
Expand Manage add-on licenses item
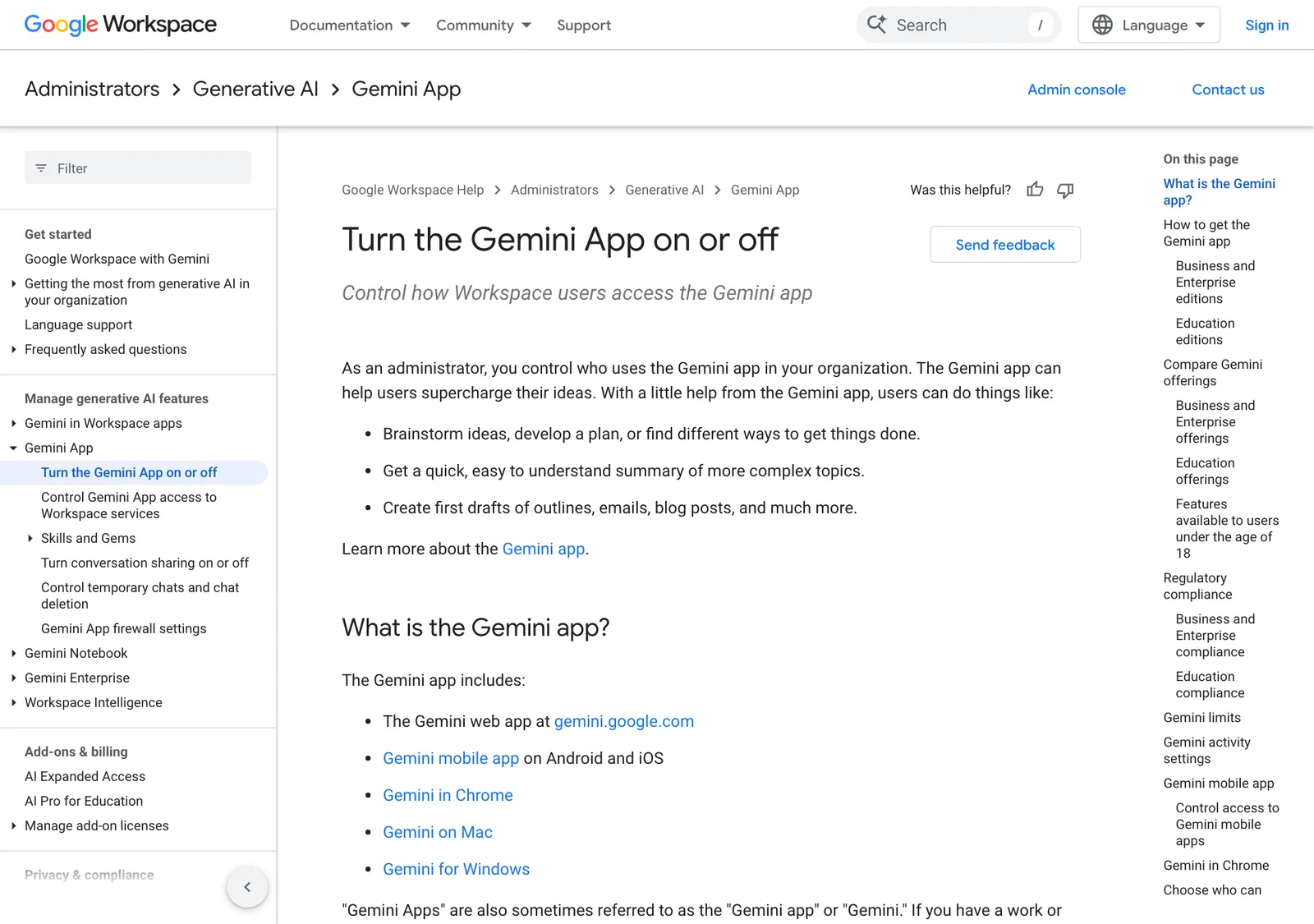coord(13,825)
